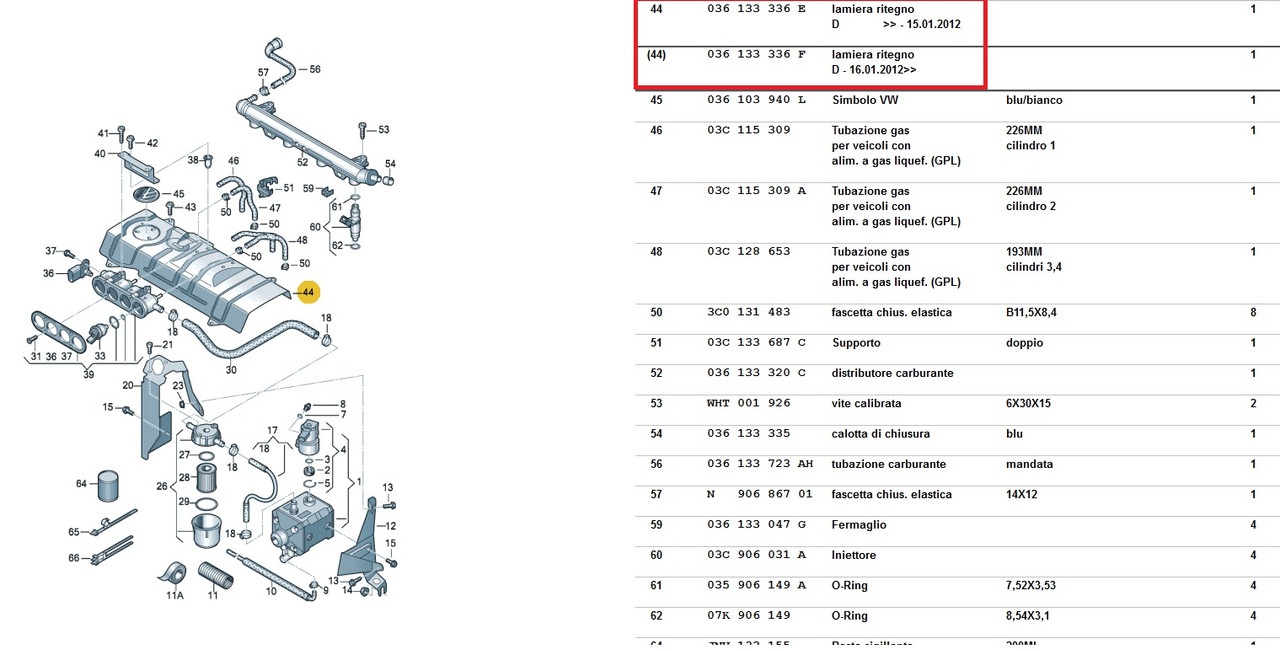This screenshot has width=1280, height=651.
Task: Select the 'calotta di chiusura' description
Action: click(x=881, y=434)
